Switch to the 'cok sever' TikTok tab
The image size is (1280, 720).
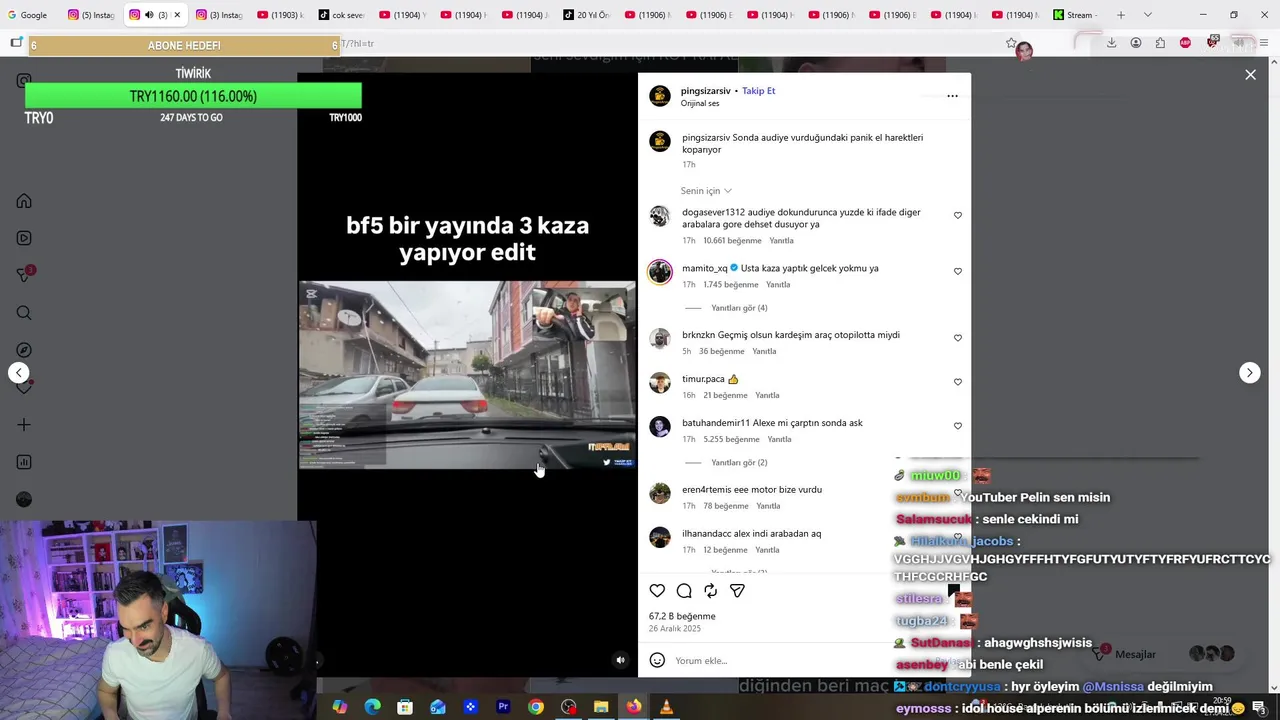tap(341, 15)
